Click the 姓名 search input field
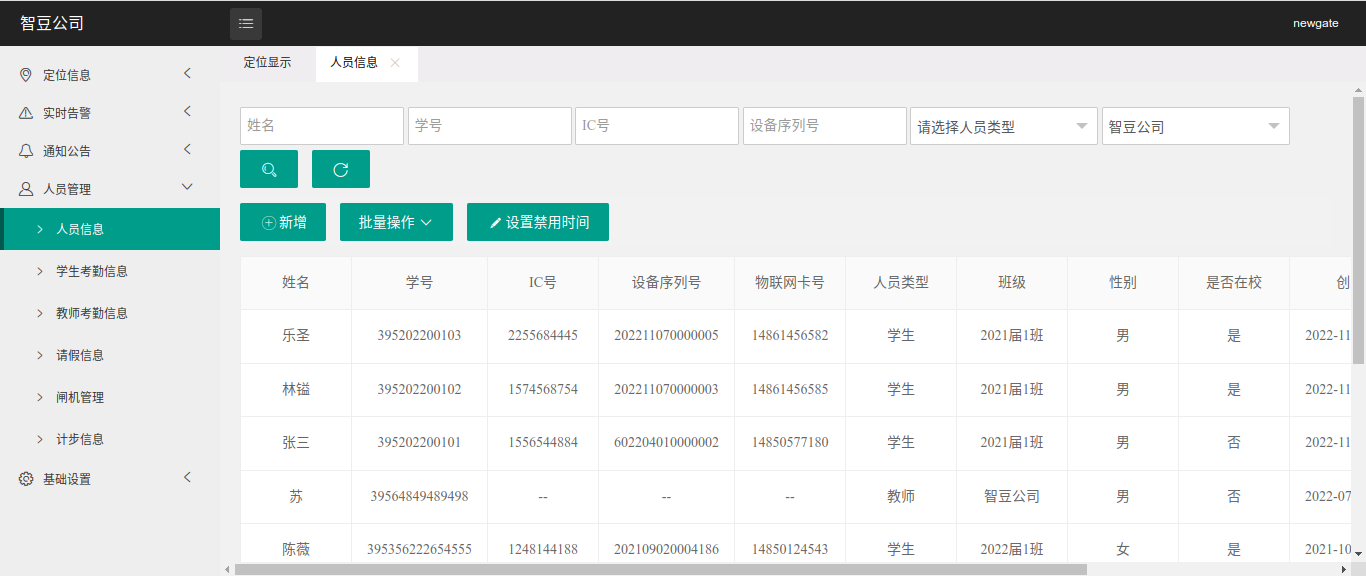The height and width of the screenshot is (576, 1366). (x=322, y=126)
